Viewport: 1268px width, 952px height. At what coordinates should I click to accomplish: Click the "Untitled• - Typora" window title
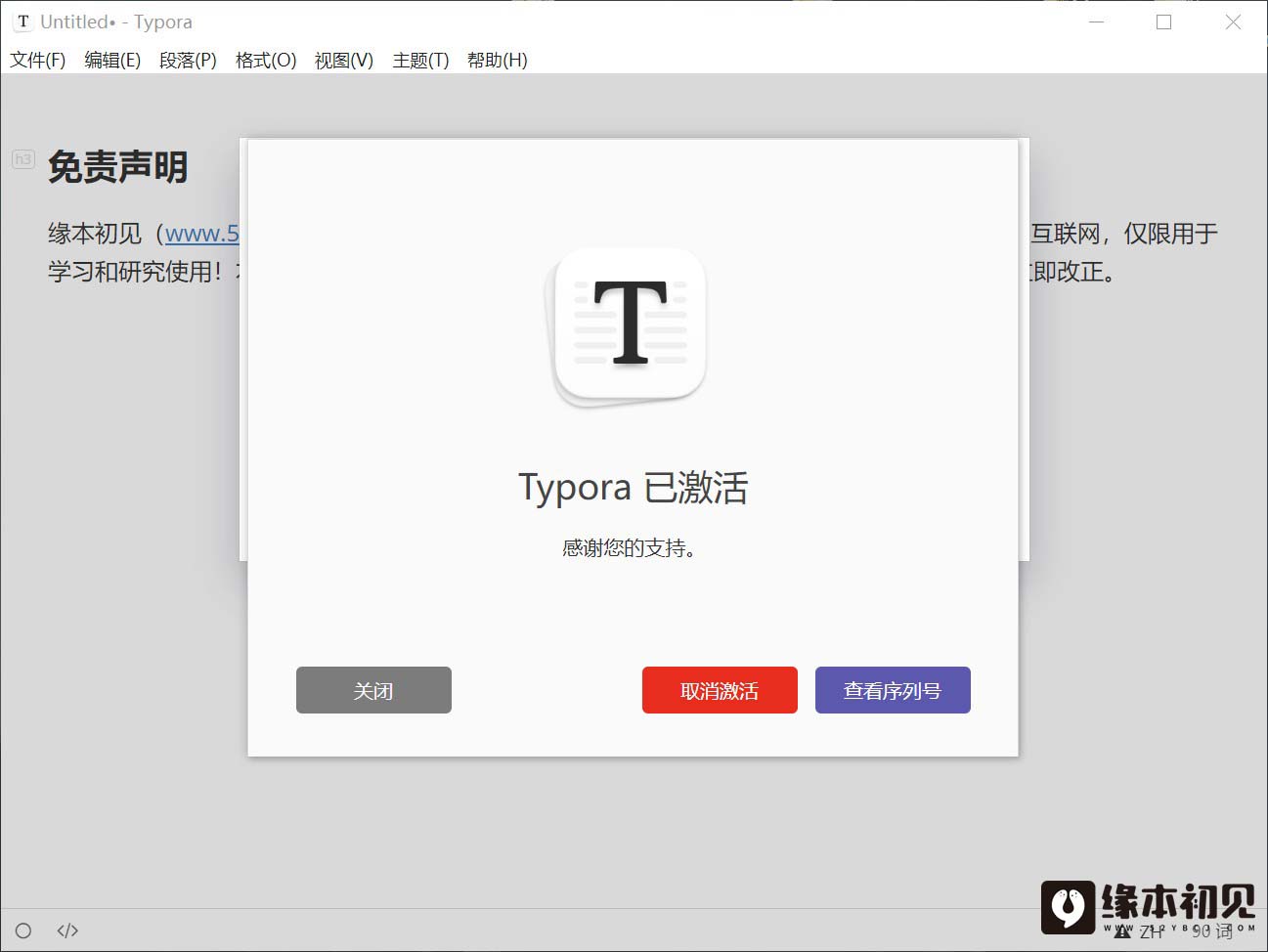pyautogui.click(x=116, y=22)
